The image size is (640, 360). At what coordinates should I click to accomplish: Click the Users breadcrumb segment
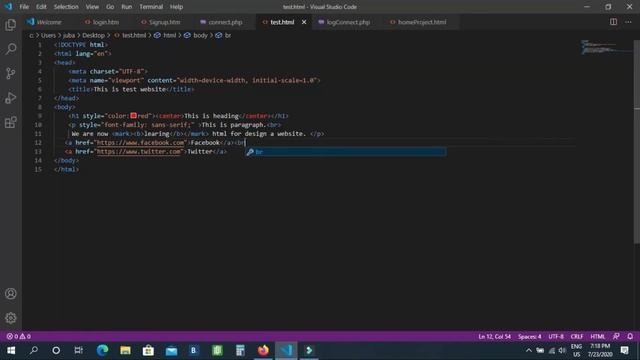(x=48, y=36)
